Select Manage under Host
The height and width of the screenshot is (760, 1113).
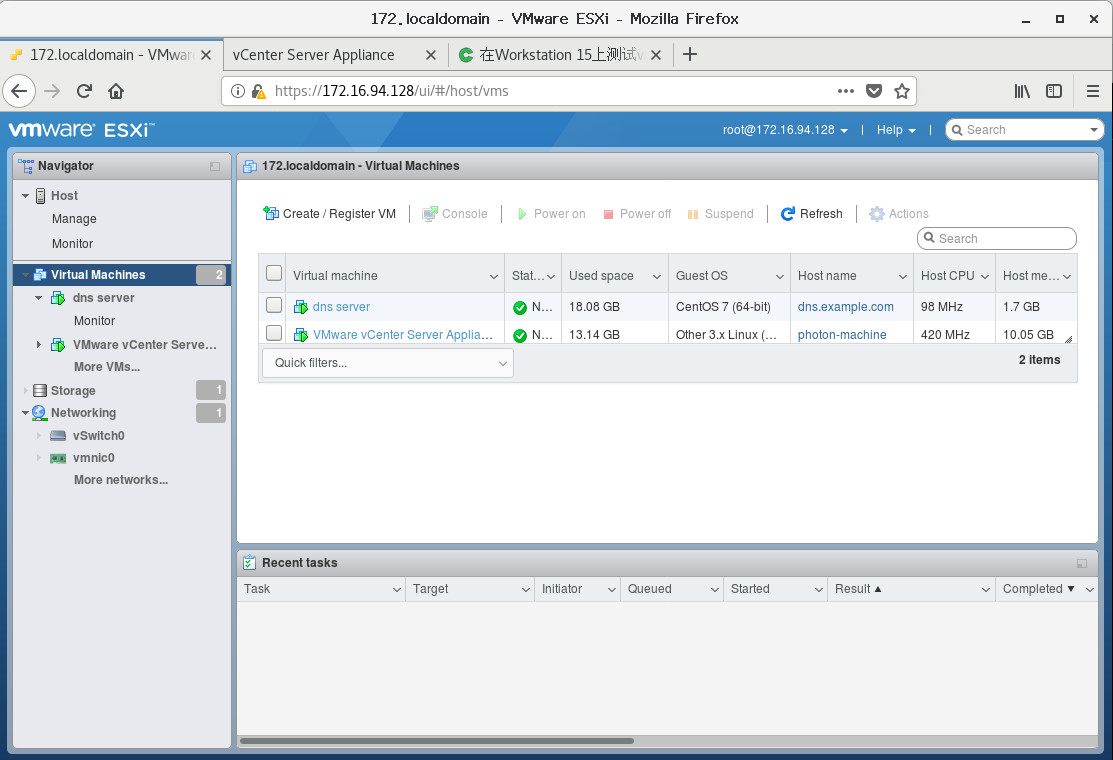click(74, 219)
